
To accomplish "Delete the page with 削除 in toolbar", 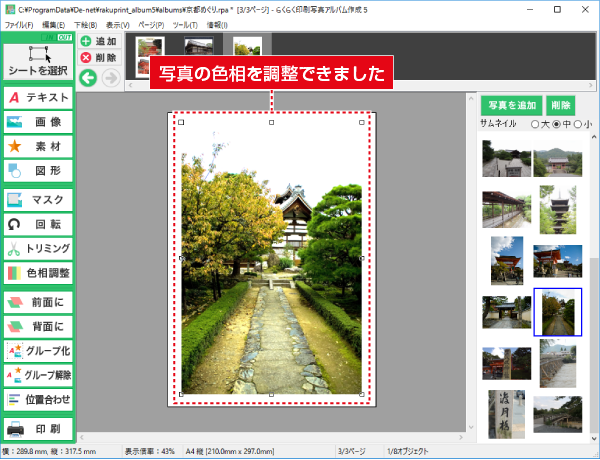I will coord(99,57).
